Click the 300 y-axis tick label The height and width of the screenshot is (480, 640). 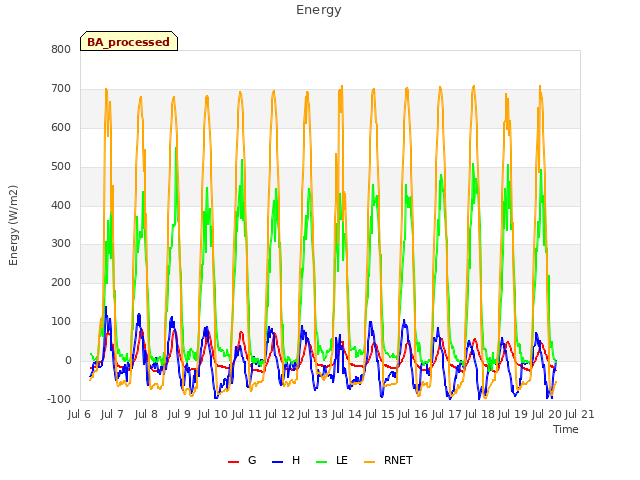[61, 244]
